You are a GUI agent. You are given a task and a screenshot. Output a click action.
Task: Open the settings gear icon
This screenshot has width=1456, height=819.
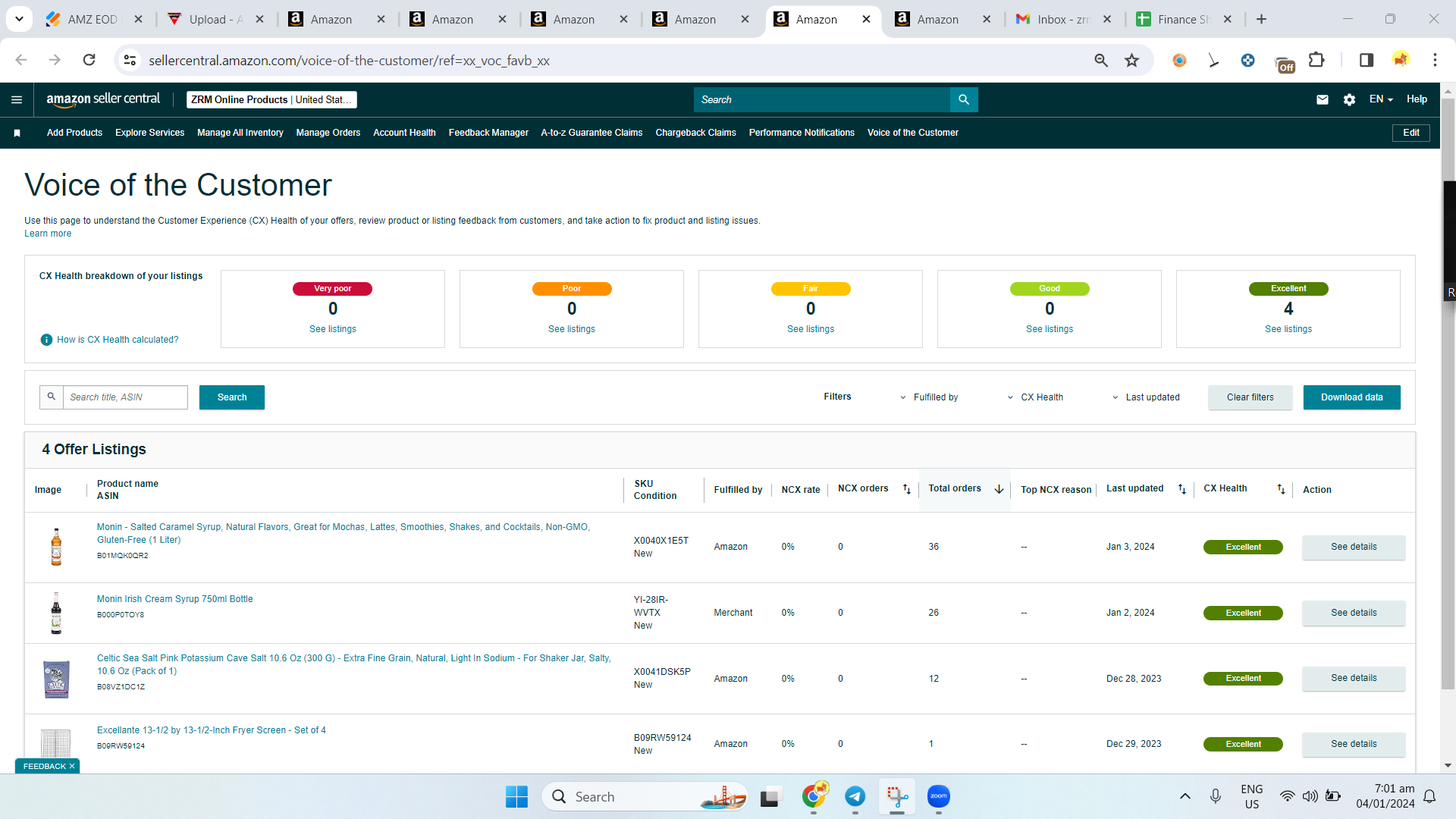coord(1349,99)
